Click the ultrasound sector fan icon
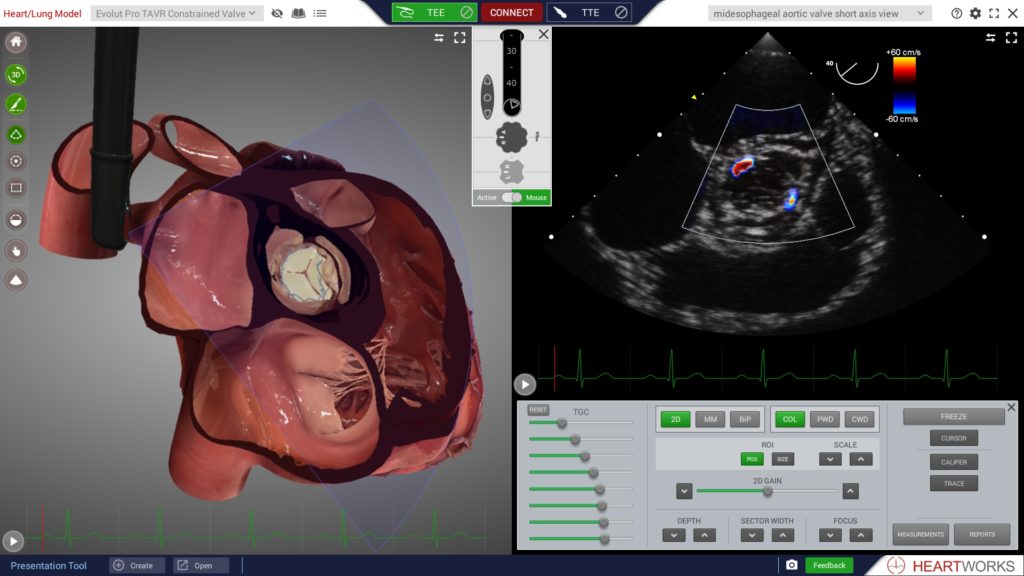1024x576 pixels. [x=16, y=280]
